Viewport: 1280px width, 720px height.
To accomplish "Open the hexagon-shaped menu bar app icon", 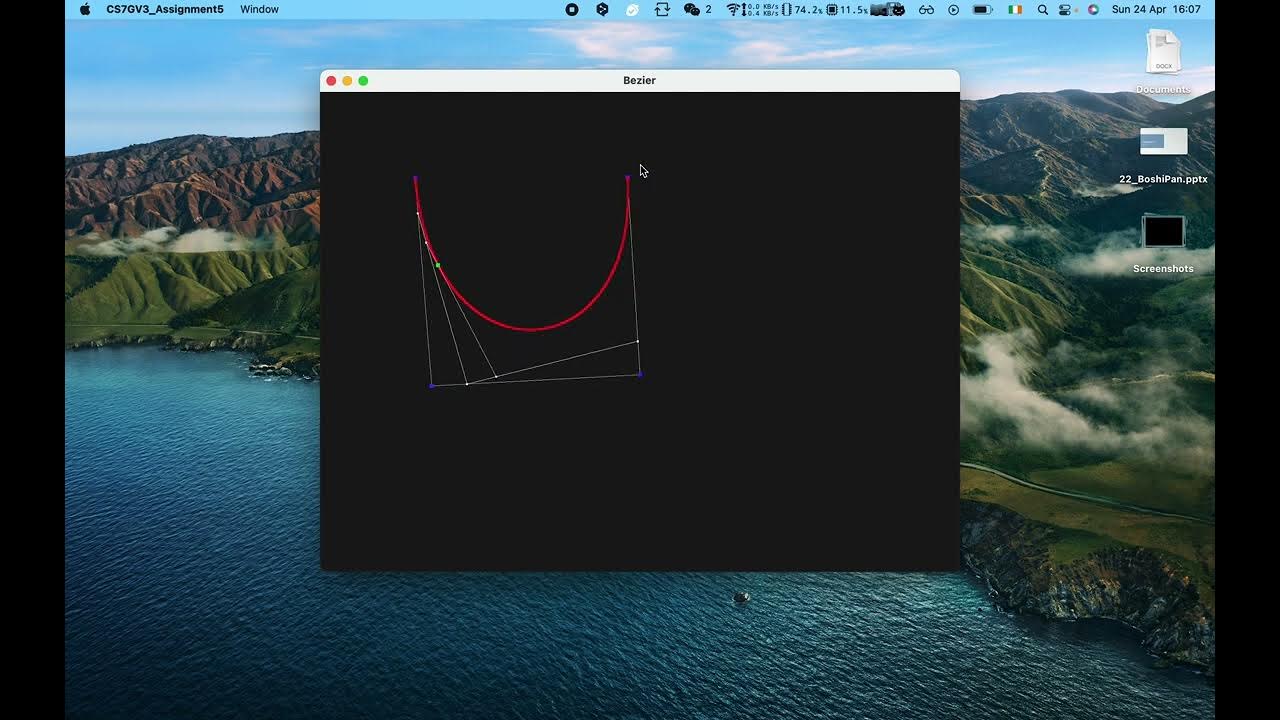I will click(x=602, y=9).
